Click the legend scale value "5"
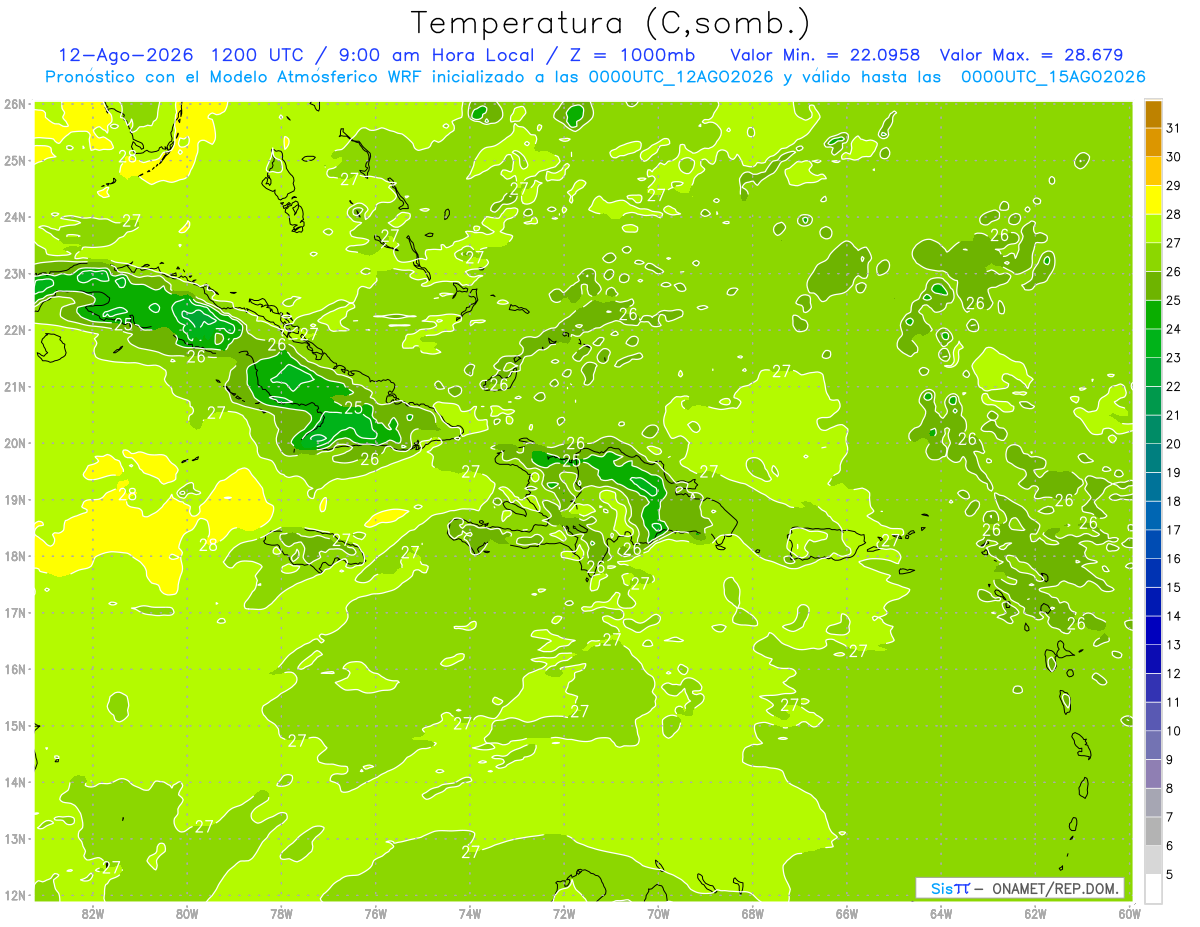 point(1169,874)
